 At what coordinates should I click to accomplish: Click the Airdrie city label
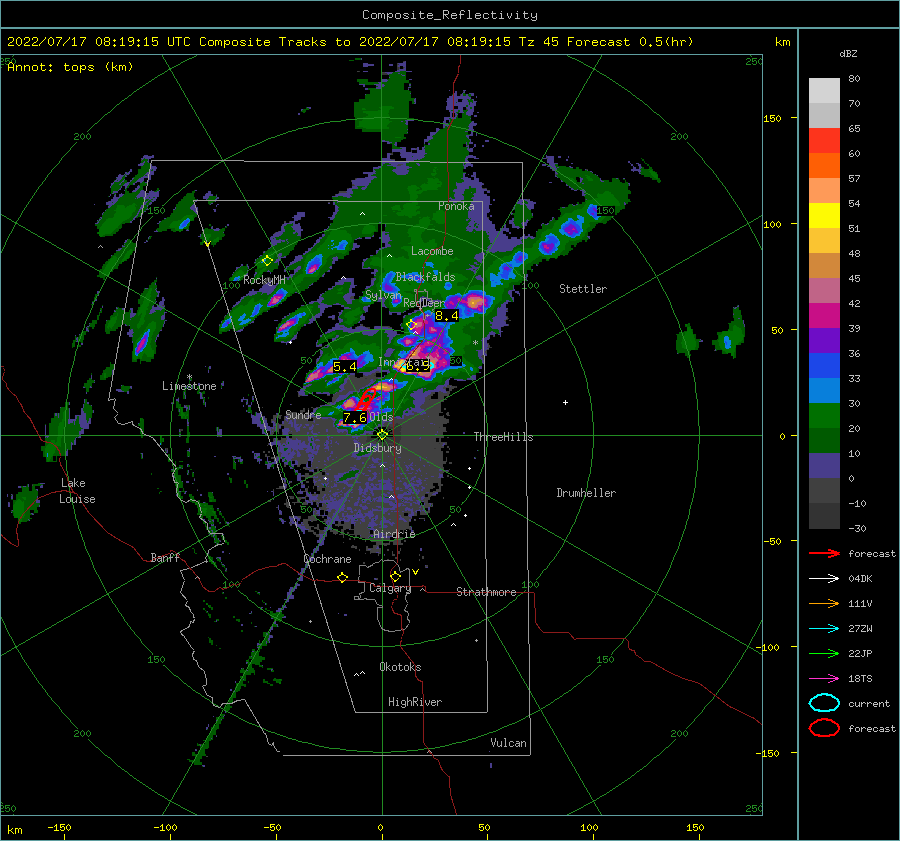pos(394,534)
